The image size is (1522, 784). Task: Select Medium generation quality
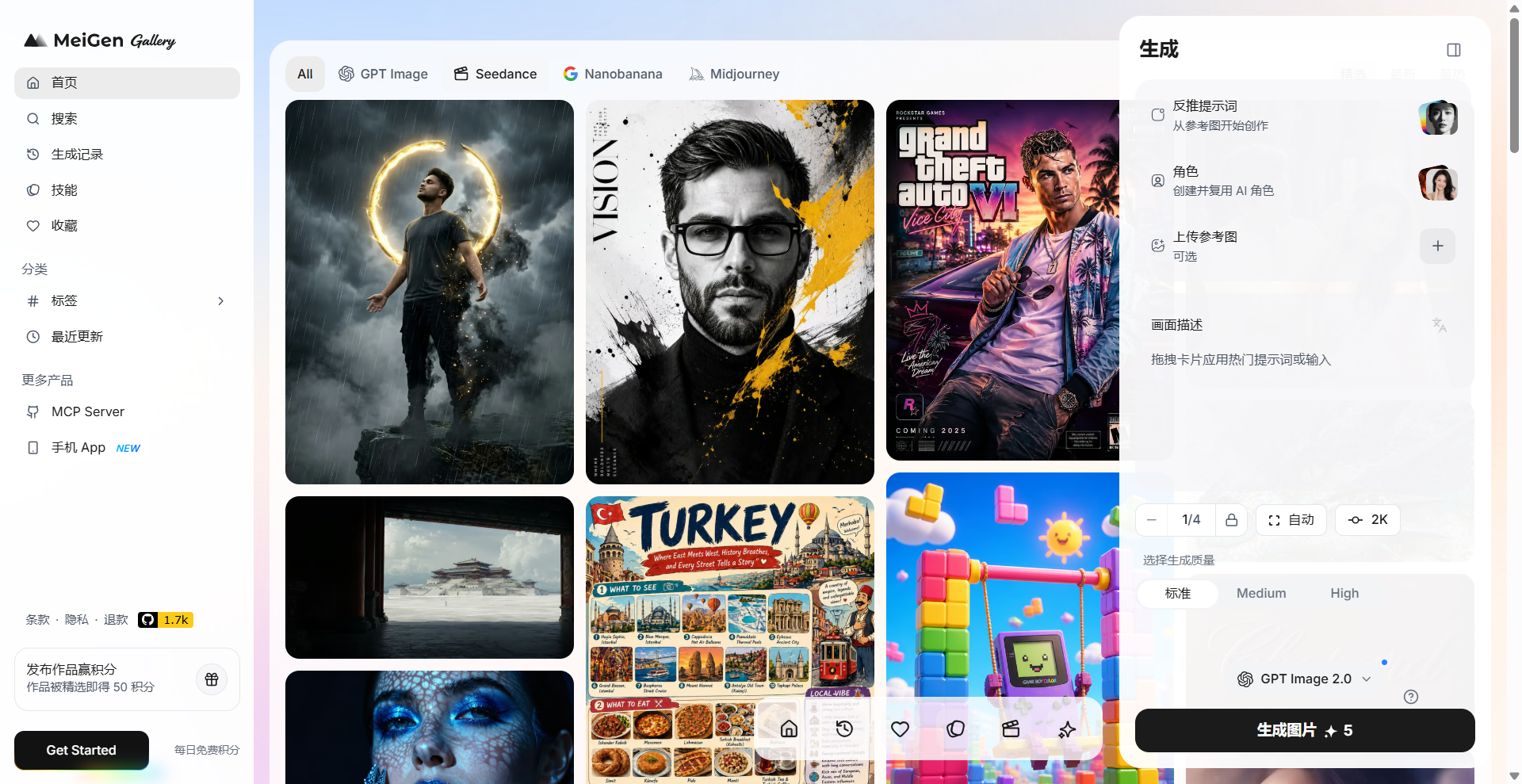pyautogui.click(x=1261, y=594)
